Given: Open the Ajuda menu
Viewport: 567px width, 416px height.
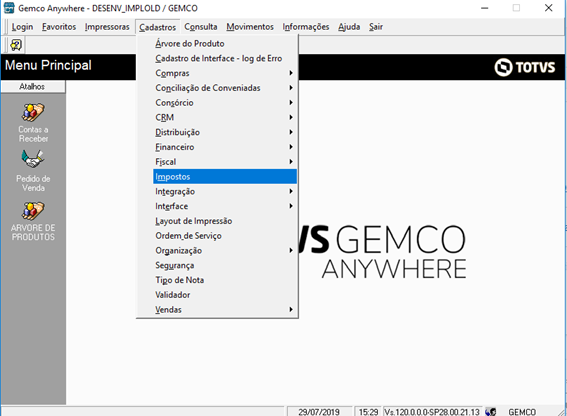Looking at the screenshot, I should click(x=349, y=27).
